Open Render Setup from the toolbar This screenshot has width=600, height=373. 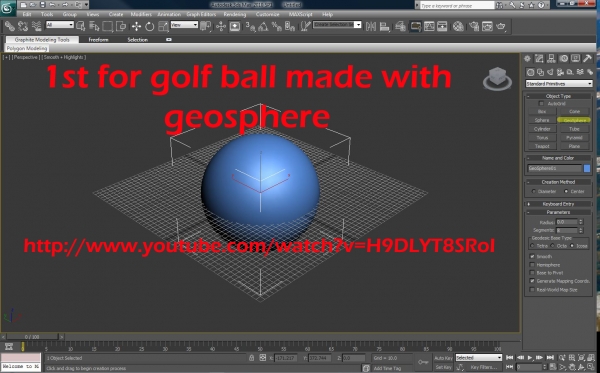[x=474, y=26]
